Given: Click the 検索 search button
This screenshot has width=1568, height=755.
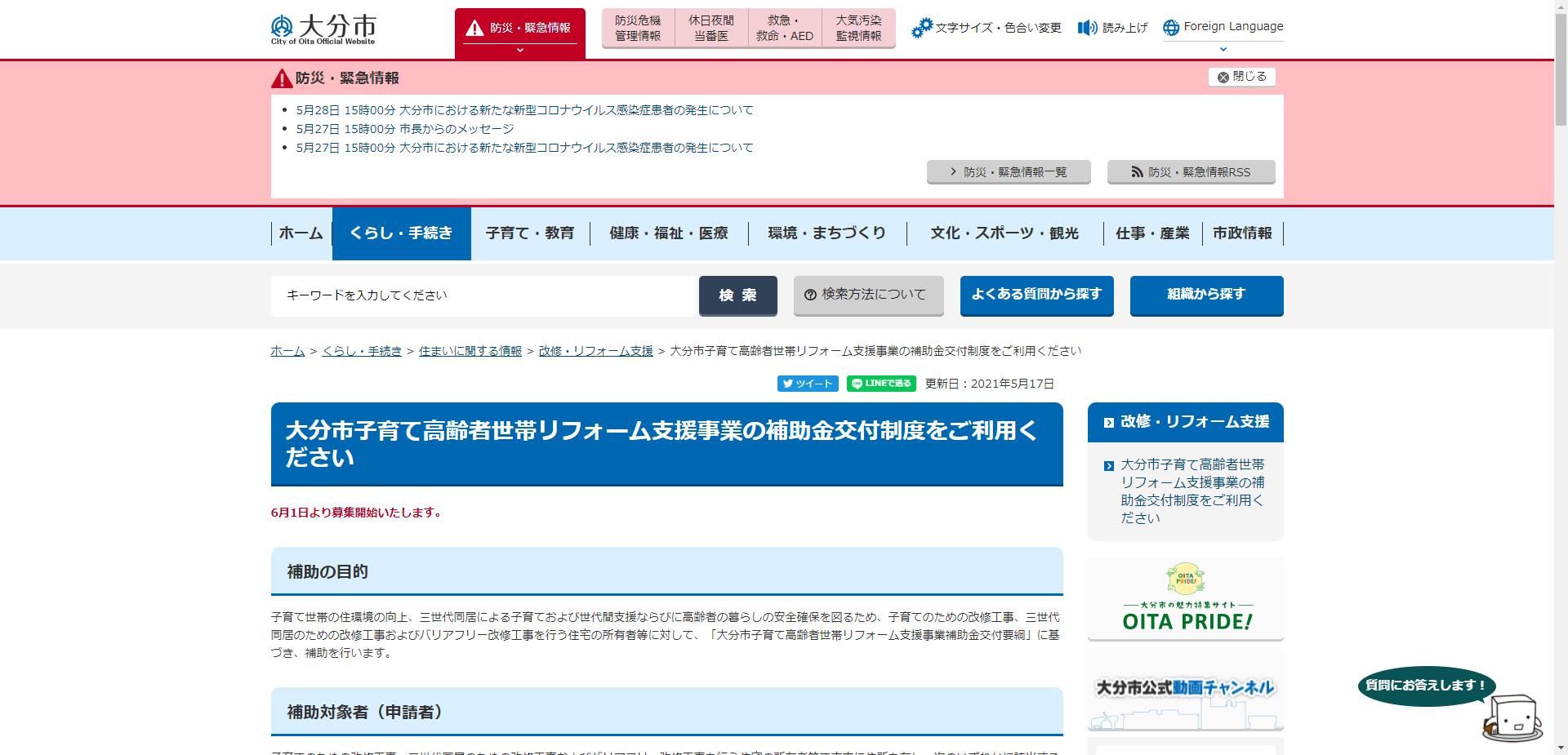Looking at the screenshot, I should 737,295.
